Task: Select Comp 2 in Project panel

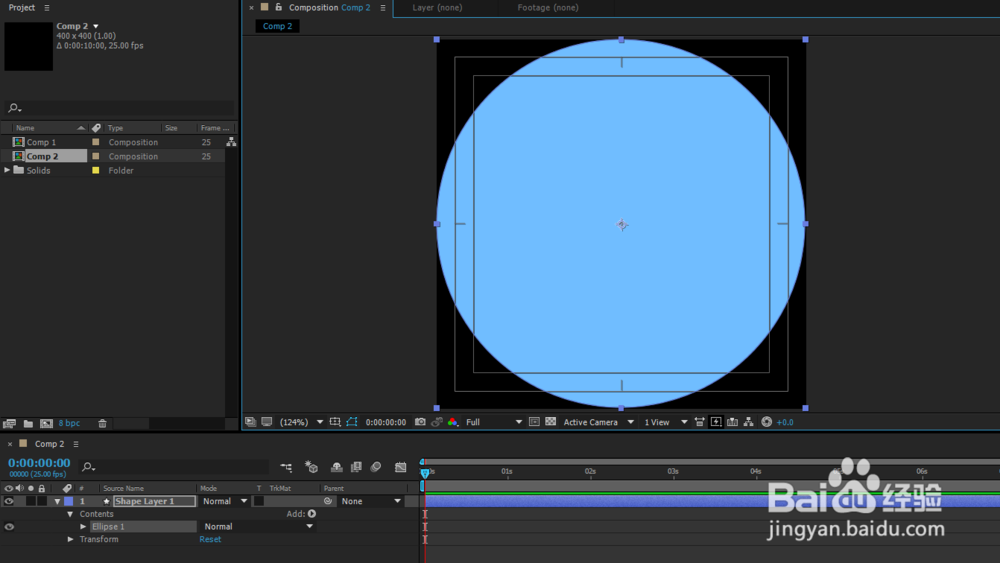Action: pos(42,156)
